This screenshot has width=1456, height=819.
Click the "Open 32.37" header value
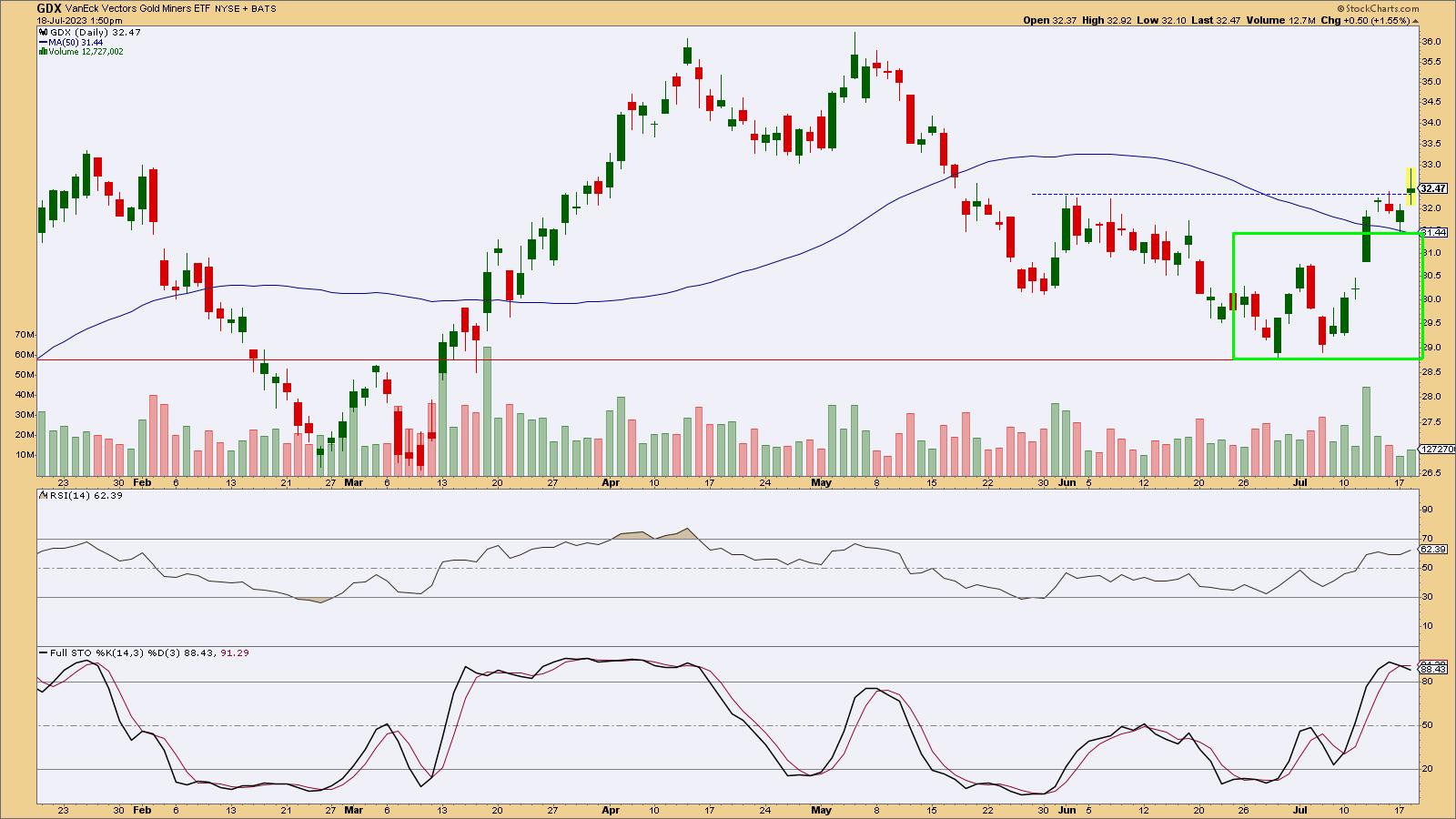pos(1050,20)
